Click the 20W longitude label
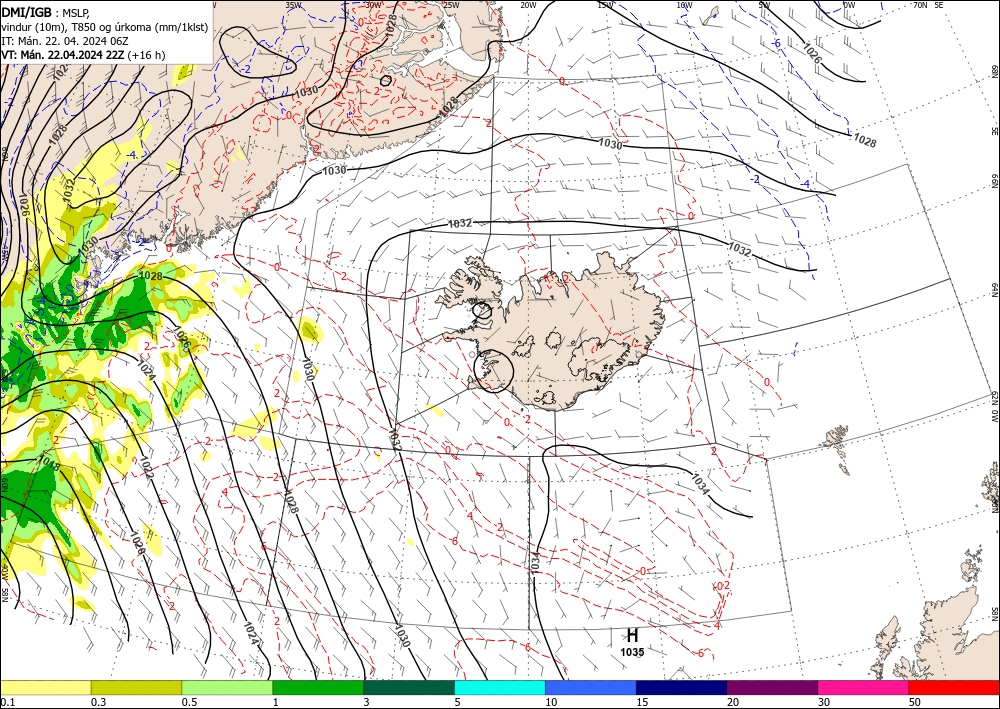 [x=528, y=5]
